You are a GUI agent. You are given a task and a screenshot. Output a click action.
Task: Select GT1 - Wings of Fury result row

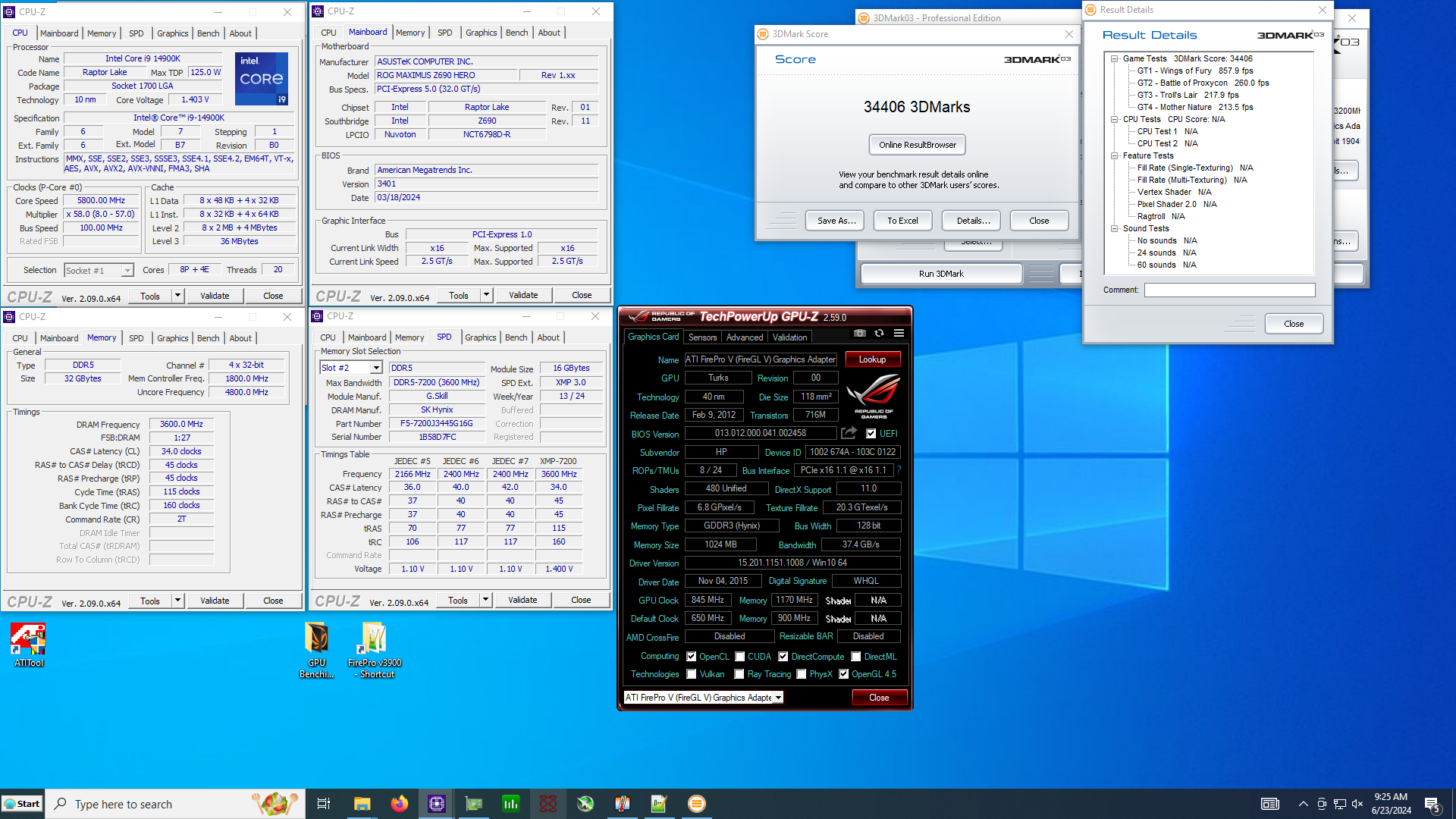(1195, 71)
